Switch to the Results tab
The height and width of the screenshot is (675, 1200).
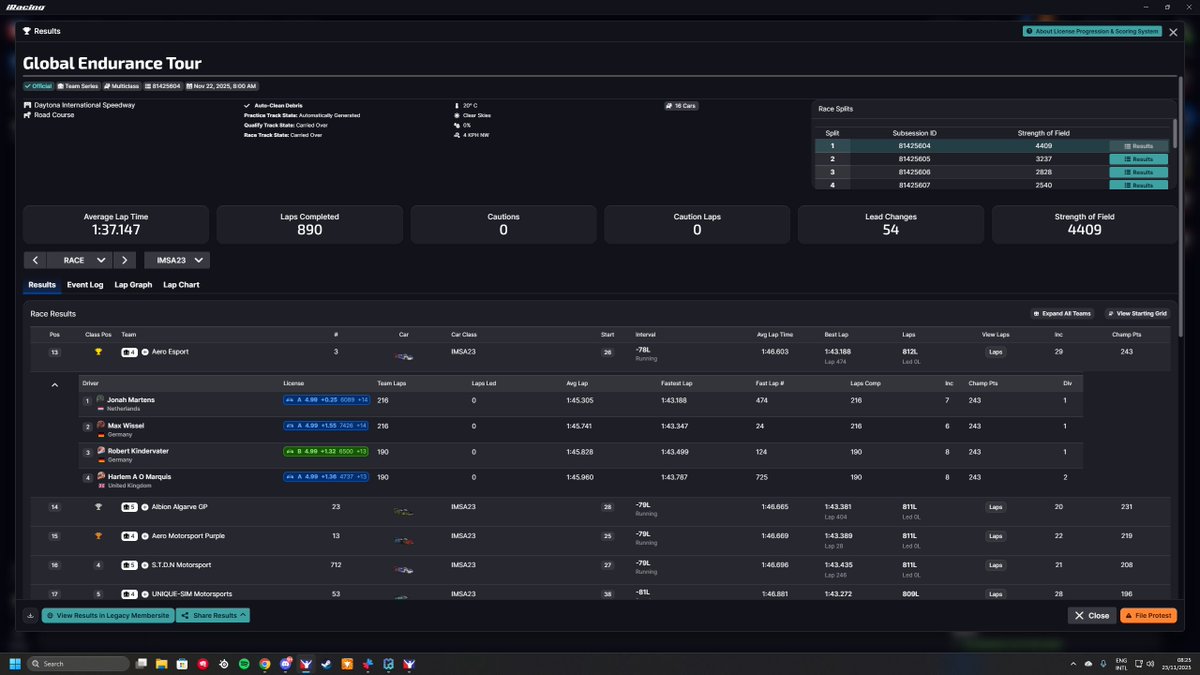point(42,285)
